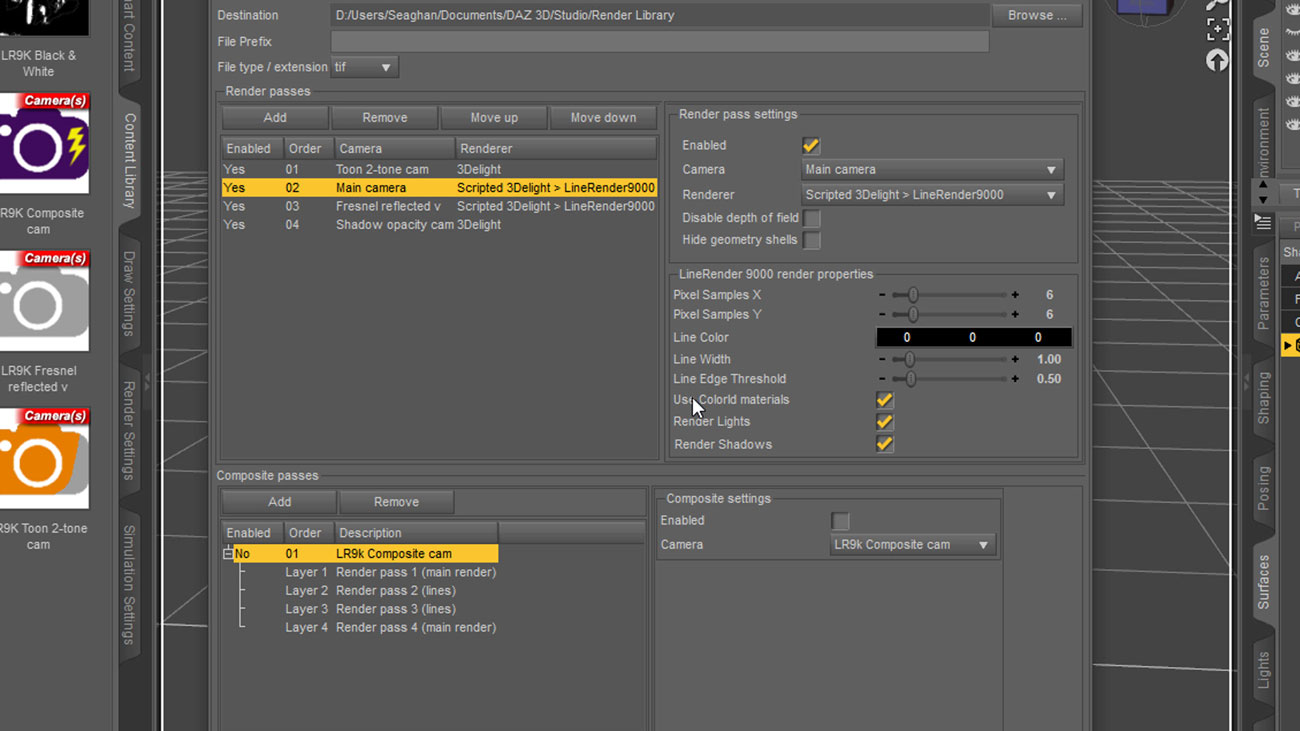Select Layer 1 Render pass 1 (main render)
Image resolution: width=1300 pixels, height=731 pixels.
click(x=390, y=573)
